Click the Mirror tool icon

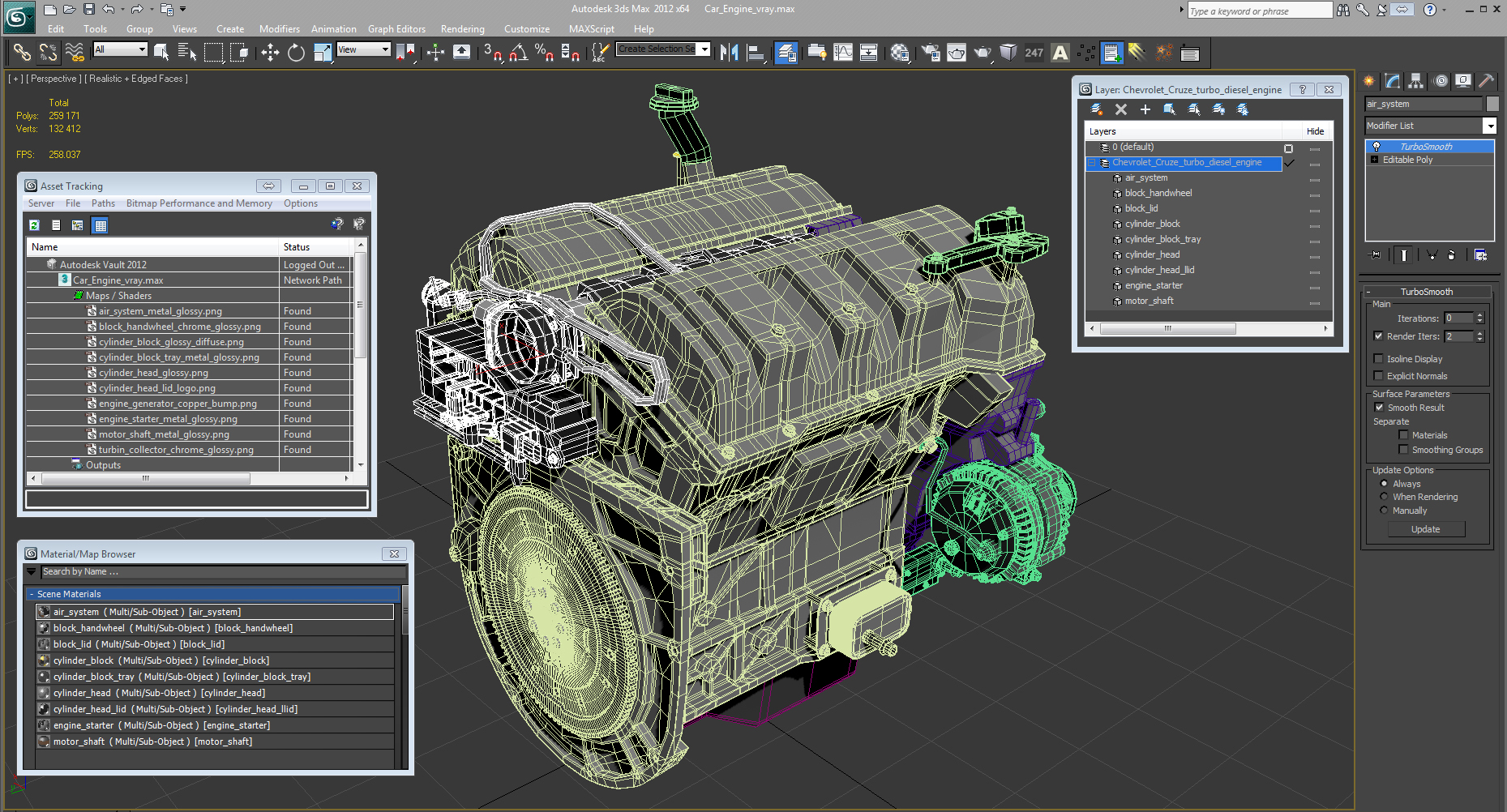coord(729,53)
